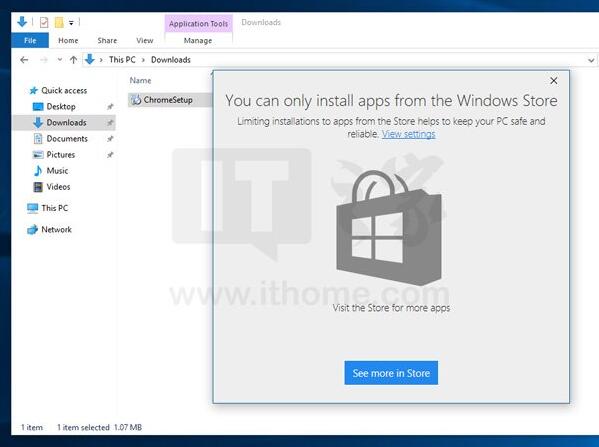Click the See more in Store button
Viewport: 599px width, 447px height.
(391, 373)
